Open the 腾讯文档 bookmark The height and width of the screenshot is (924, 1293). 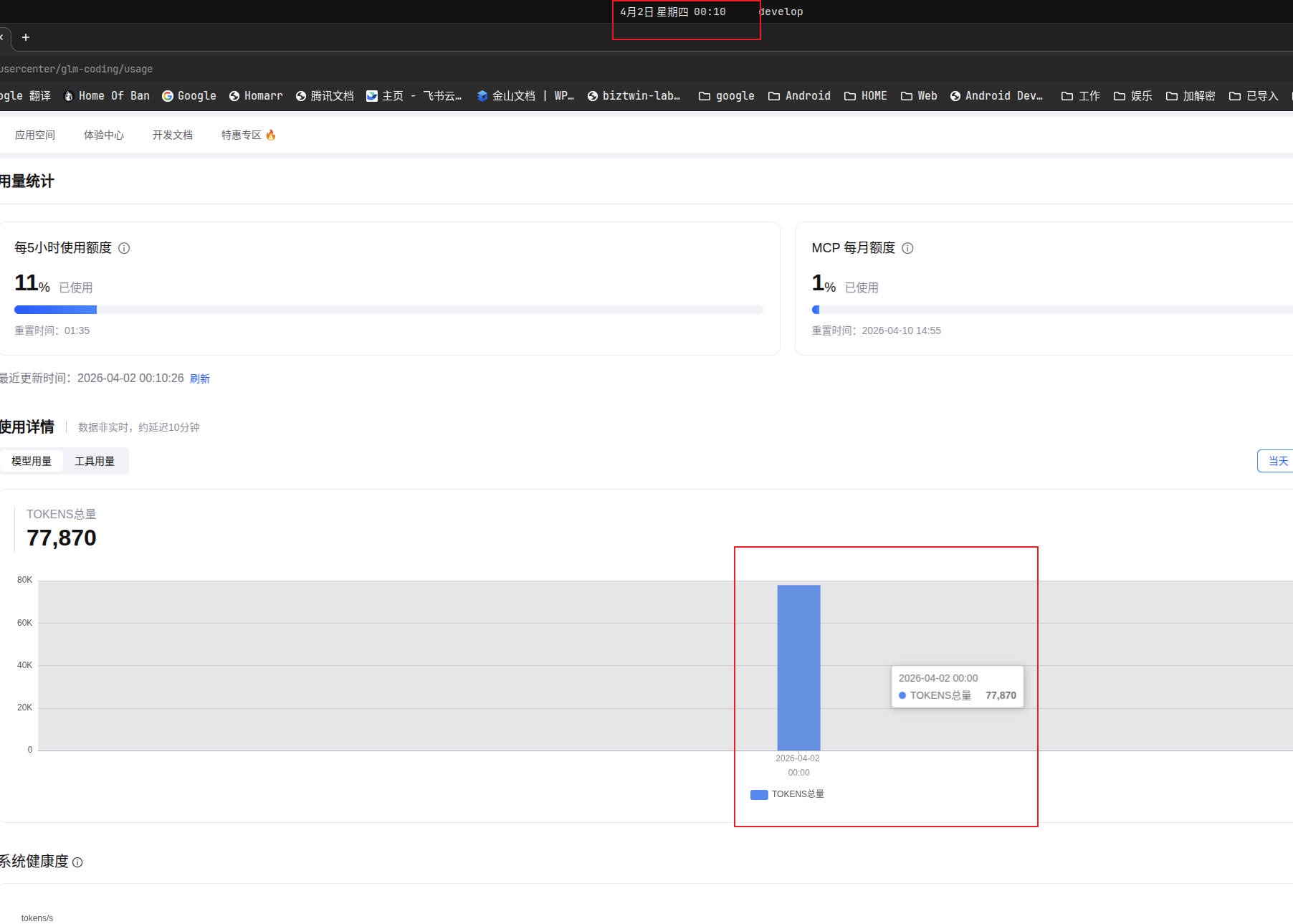click(x=325, y=96)
